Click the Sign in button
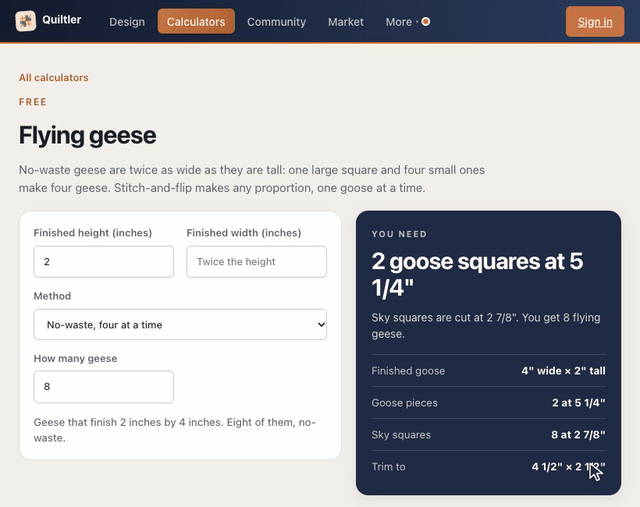640x507 pixels. pyautogui.click(x=595, y=22)
